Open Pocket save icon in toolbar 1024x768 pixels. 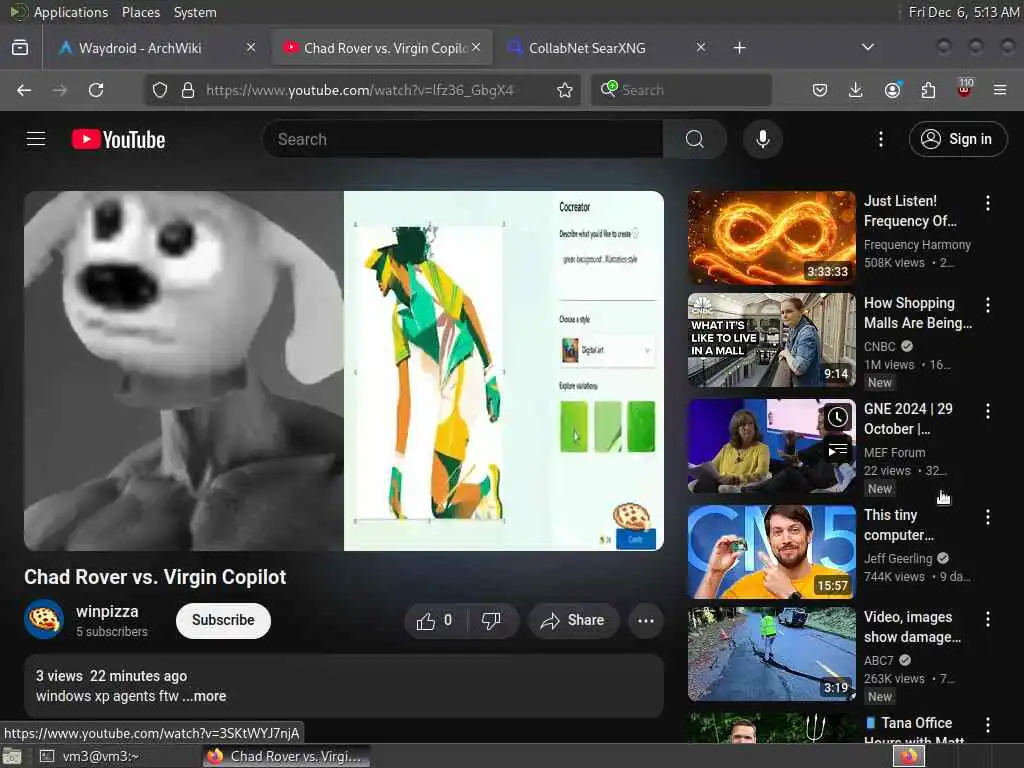820,90
